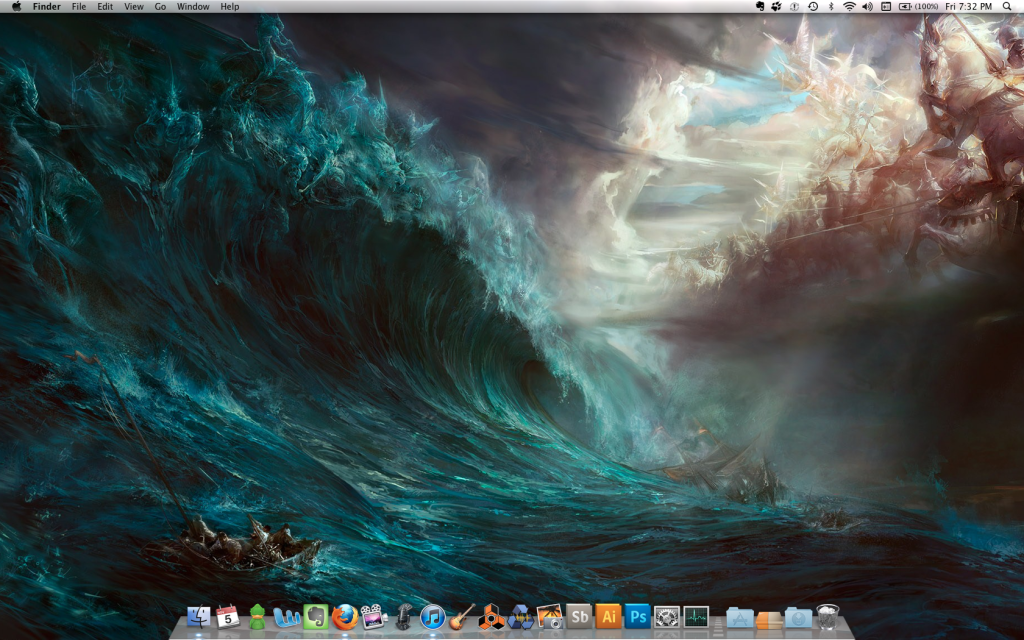Open the Finder application menu
1024x640 pixels.
(x=46, y=7)
